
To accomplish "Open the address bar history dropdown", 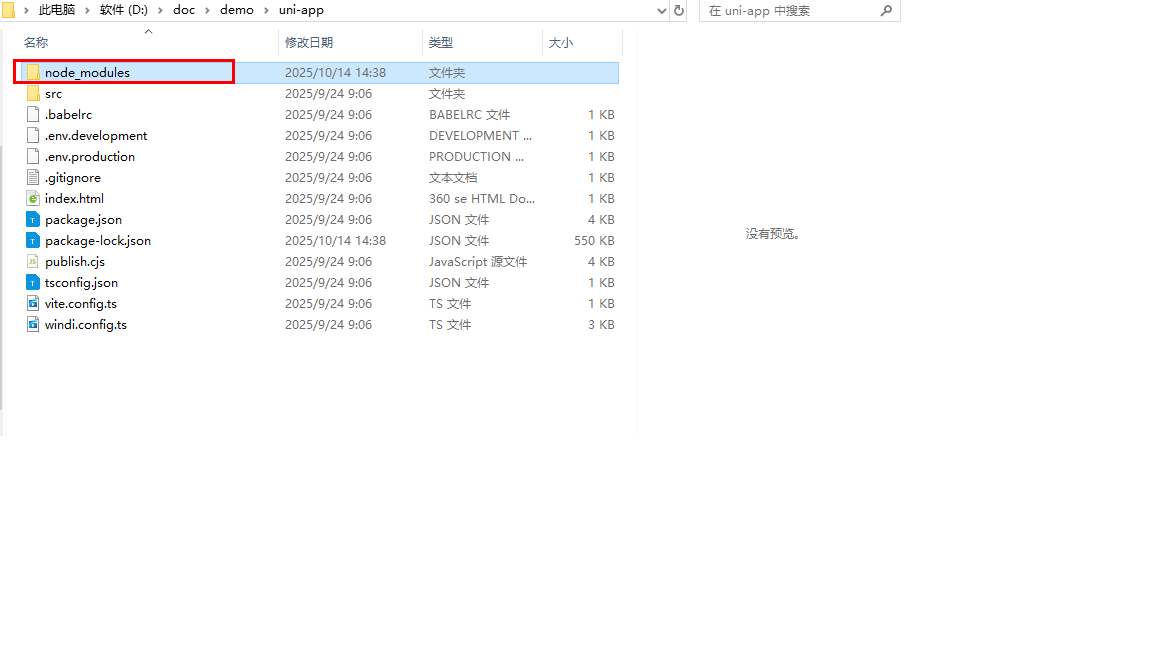I will pyautogui.click(x=661, y=10).
